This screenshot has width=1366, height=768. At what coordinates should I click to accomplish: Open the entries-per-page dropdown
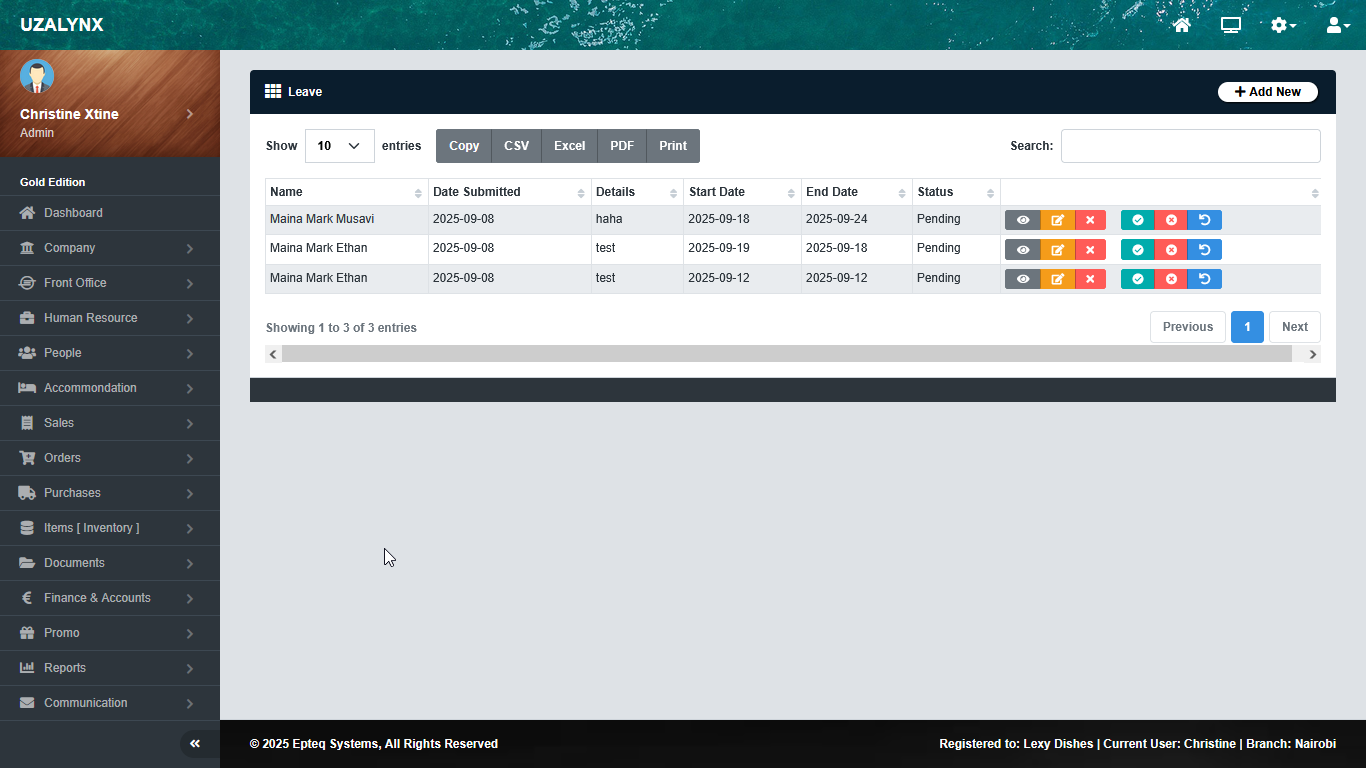339,146
